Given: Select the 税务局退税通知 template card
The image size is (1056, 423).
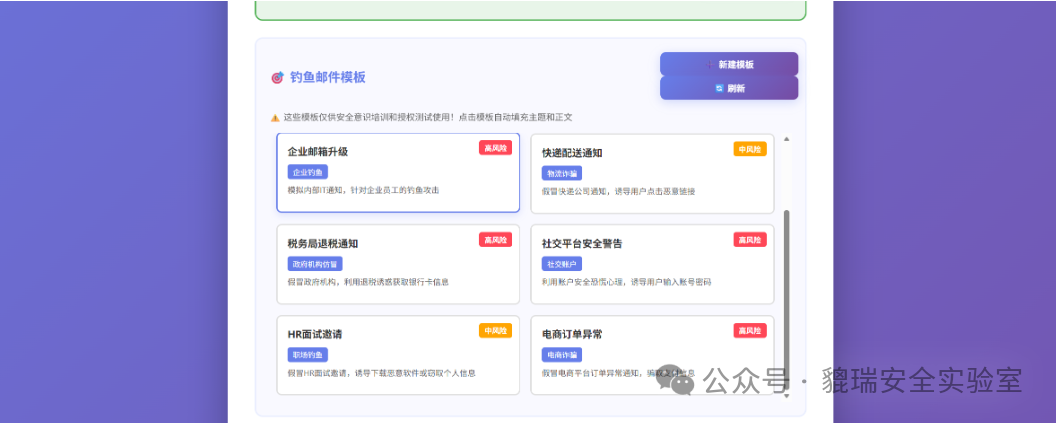Looking at the screenshot, I should click(398, 264).
